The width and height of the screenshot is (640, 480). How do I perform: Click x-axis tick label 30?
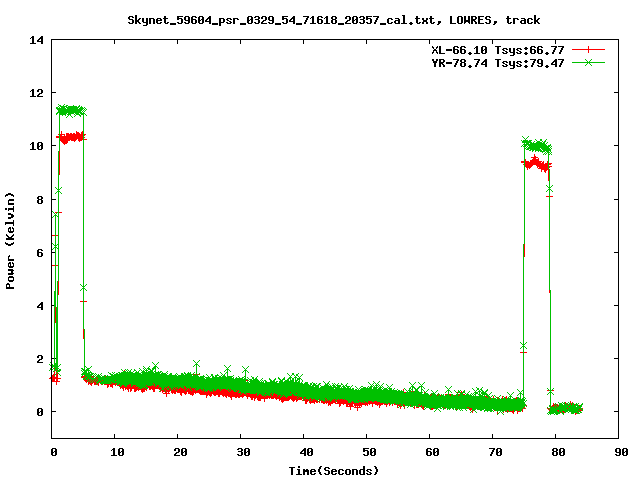243,452
